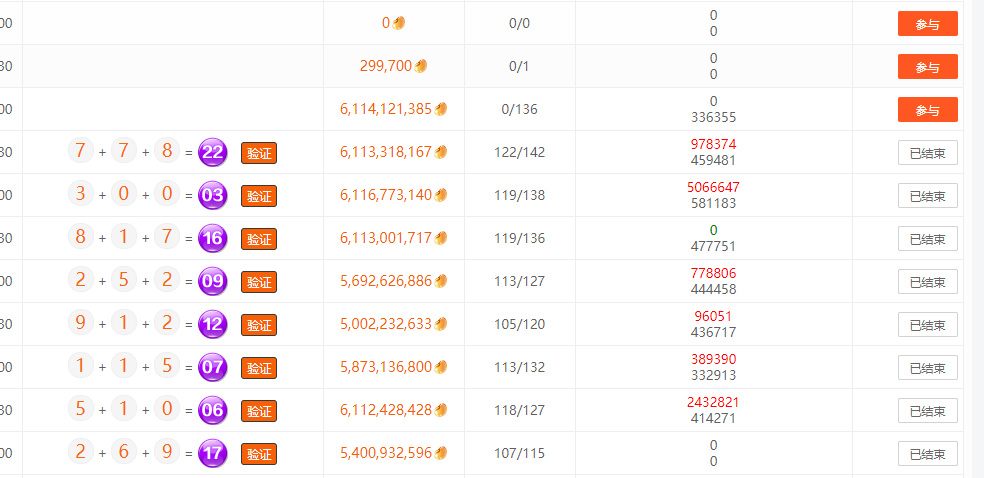984x478 pixels.
Task: Click 已结束 button in the 122/142 row
Action: click(x=927, y=153)
